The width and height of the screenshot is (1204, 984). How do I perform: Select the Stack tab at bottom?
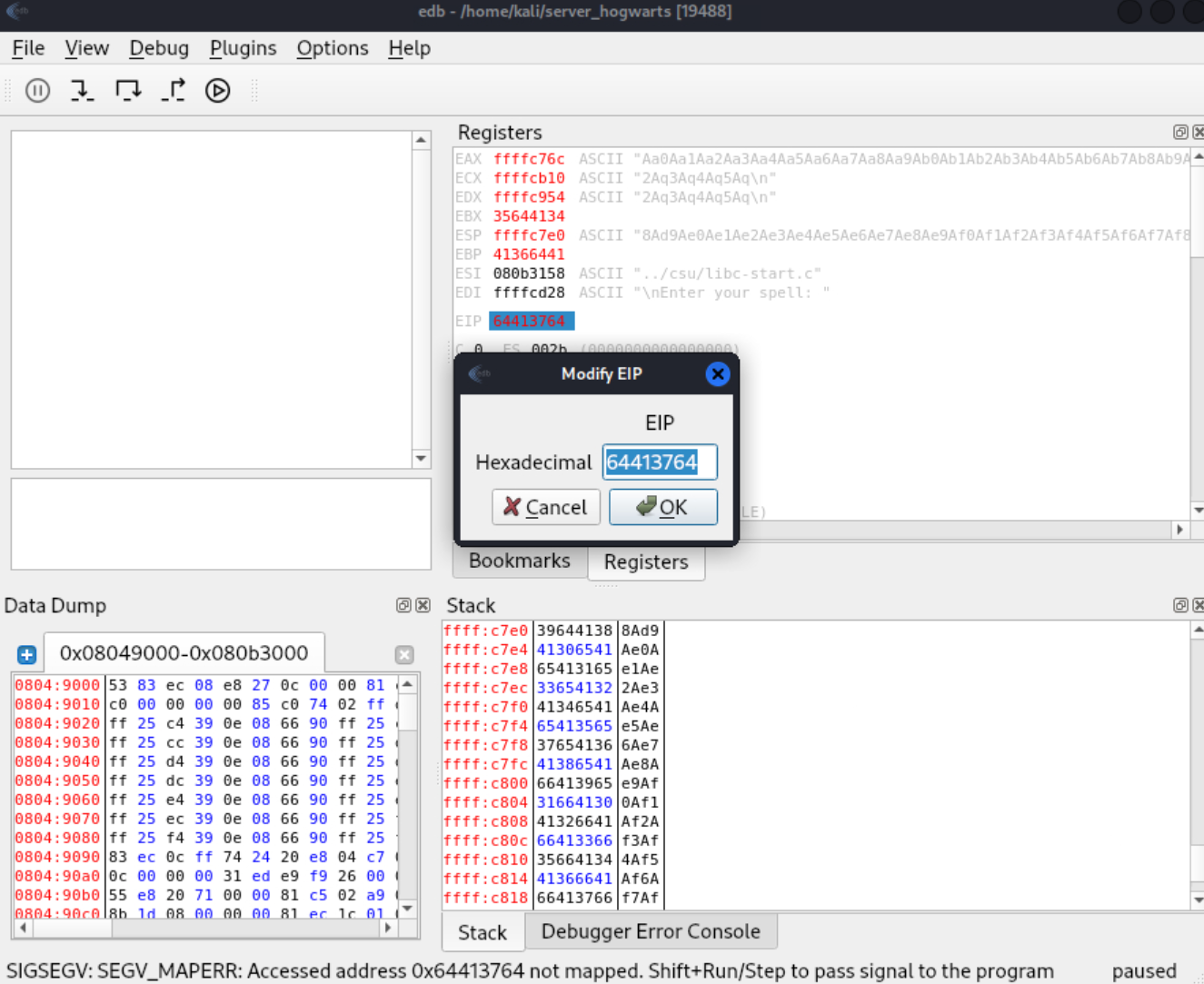[x=483, y=933]
